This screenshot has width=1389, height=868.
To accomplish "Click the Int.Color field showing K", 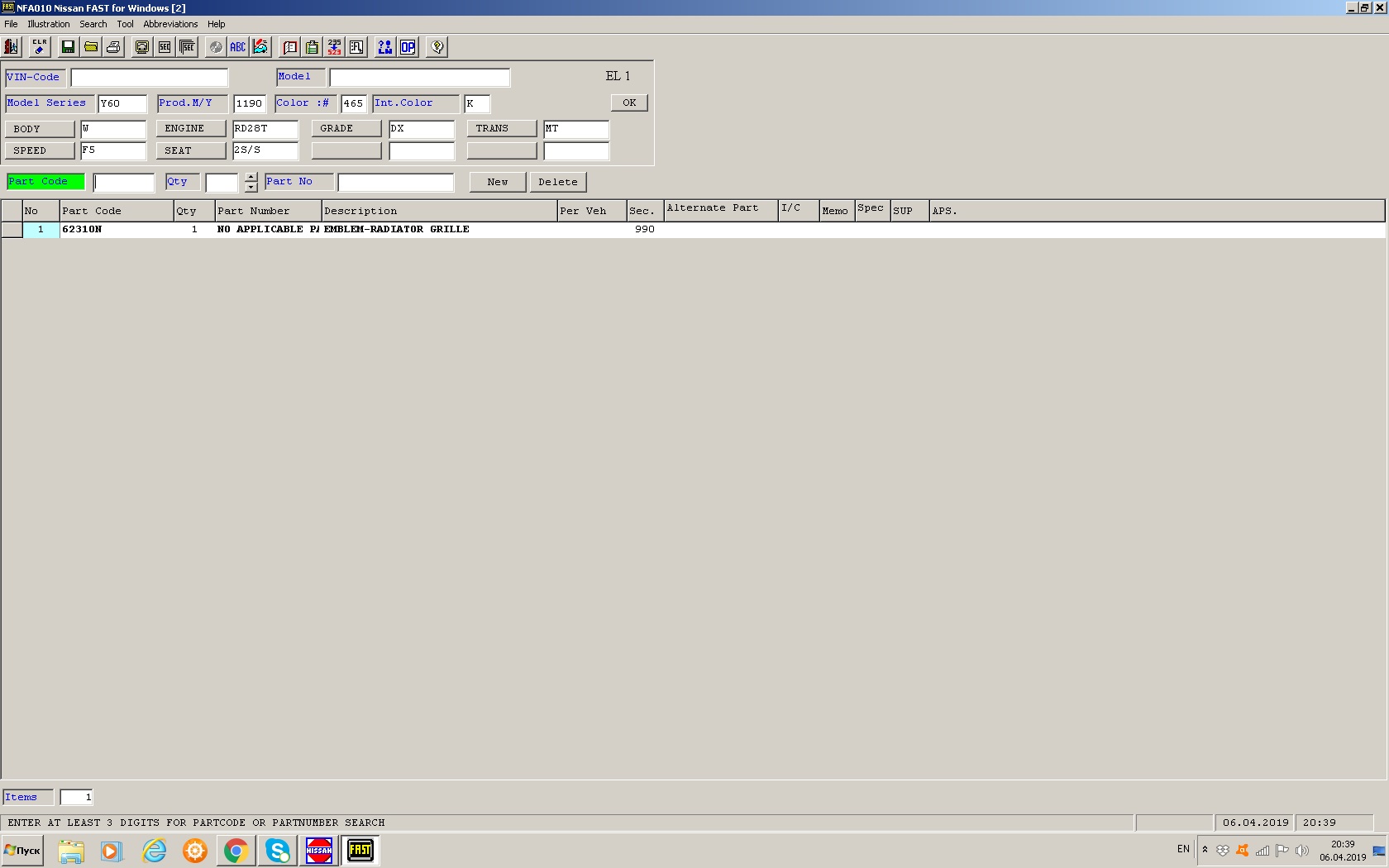I will (x=477, y=103).
